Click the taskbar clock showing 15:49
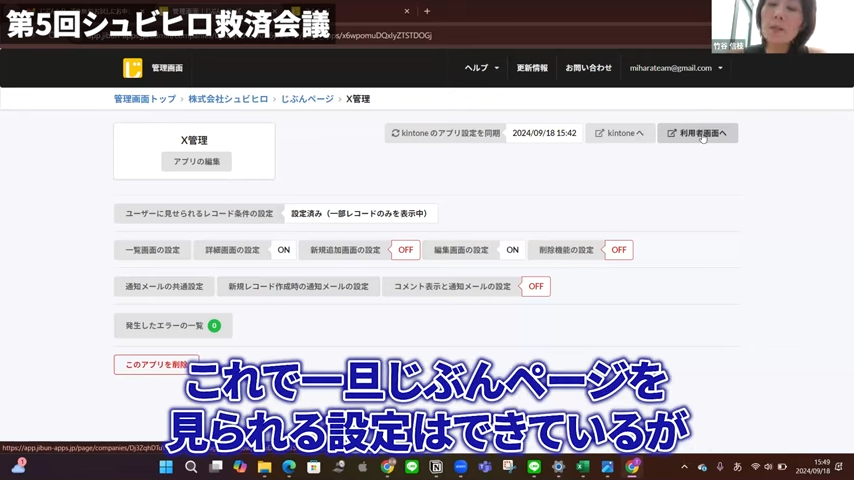Image resolution: width=854 pixels, height=480 pixels. 813,466
